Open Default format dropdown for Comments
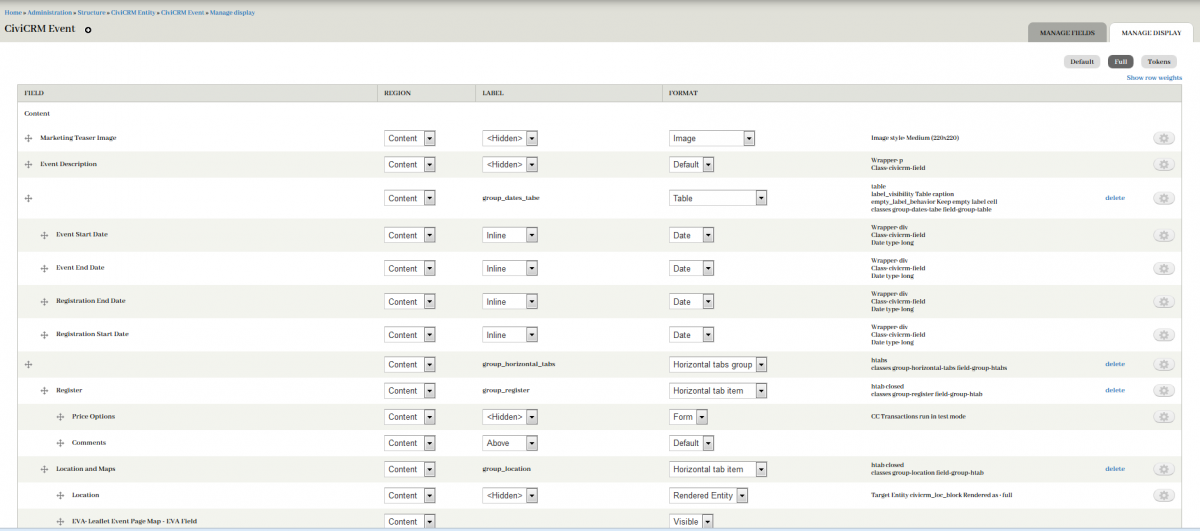Viewport: 1200px width, 531px height. click(691, 442)
